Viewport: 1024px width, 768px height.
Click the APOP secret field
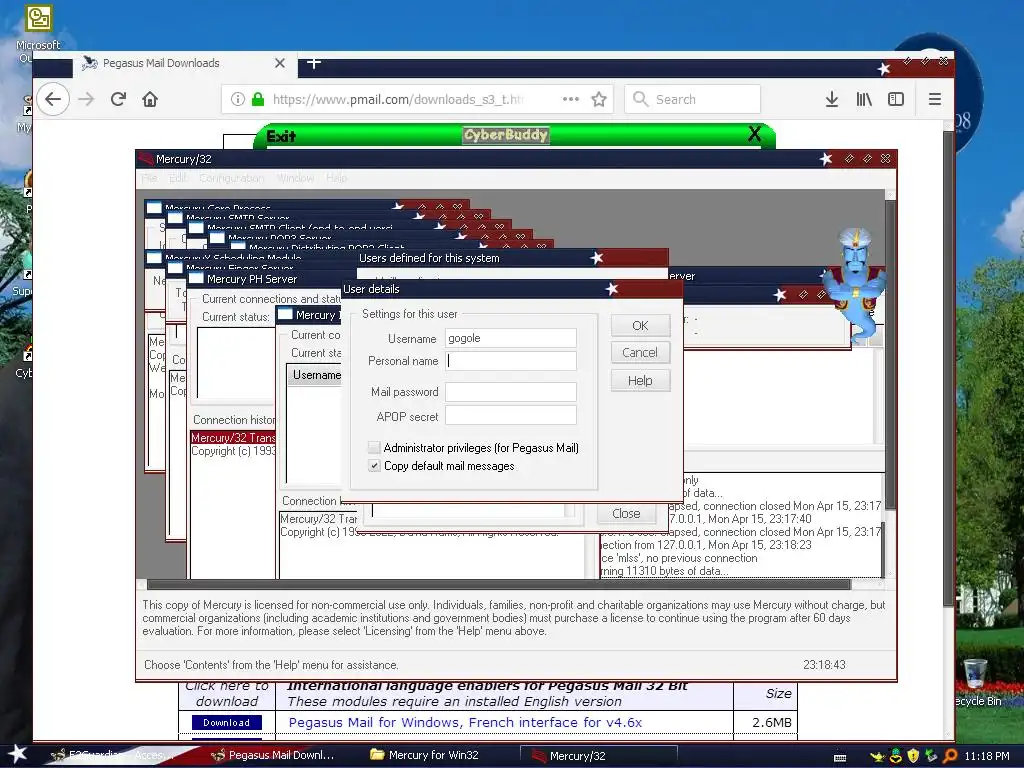[x=511, y=415]
